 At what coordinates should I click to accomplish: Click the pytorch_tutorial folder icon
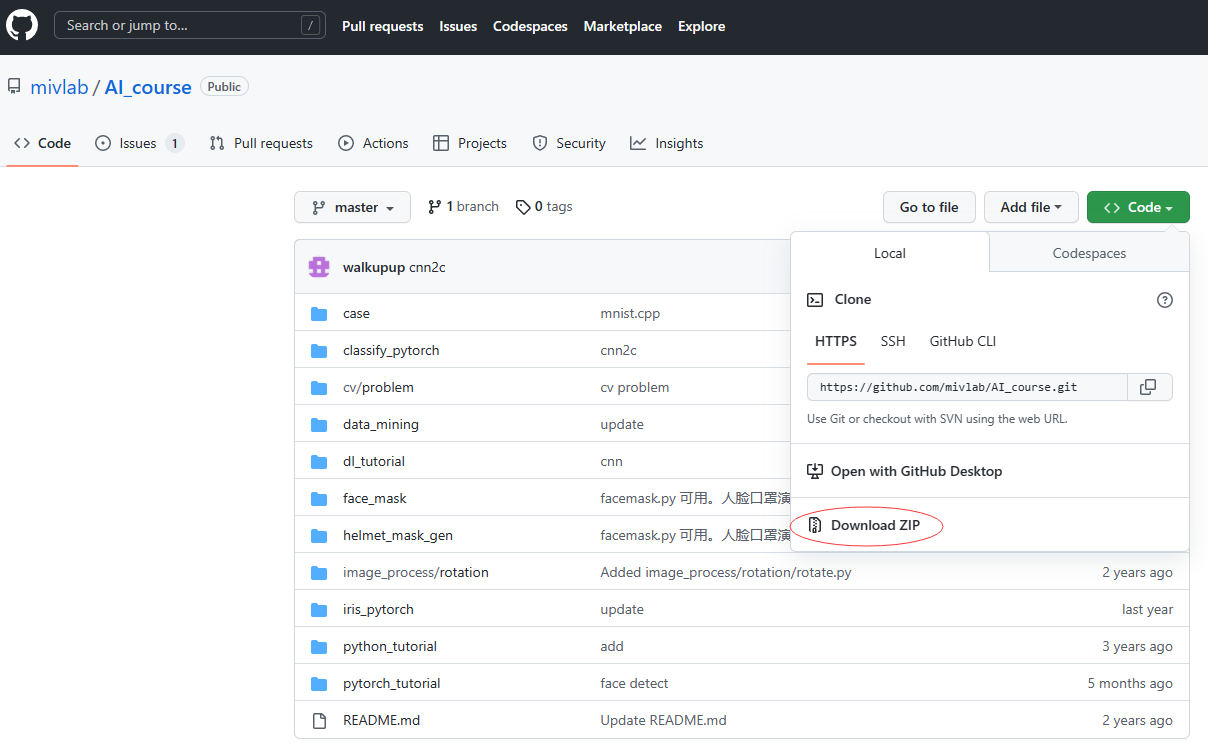click(319, 684)
